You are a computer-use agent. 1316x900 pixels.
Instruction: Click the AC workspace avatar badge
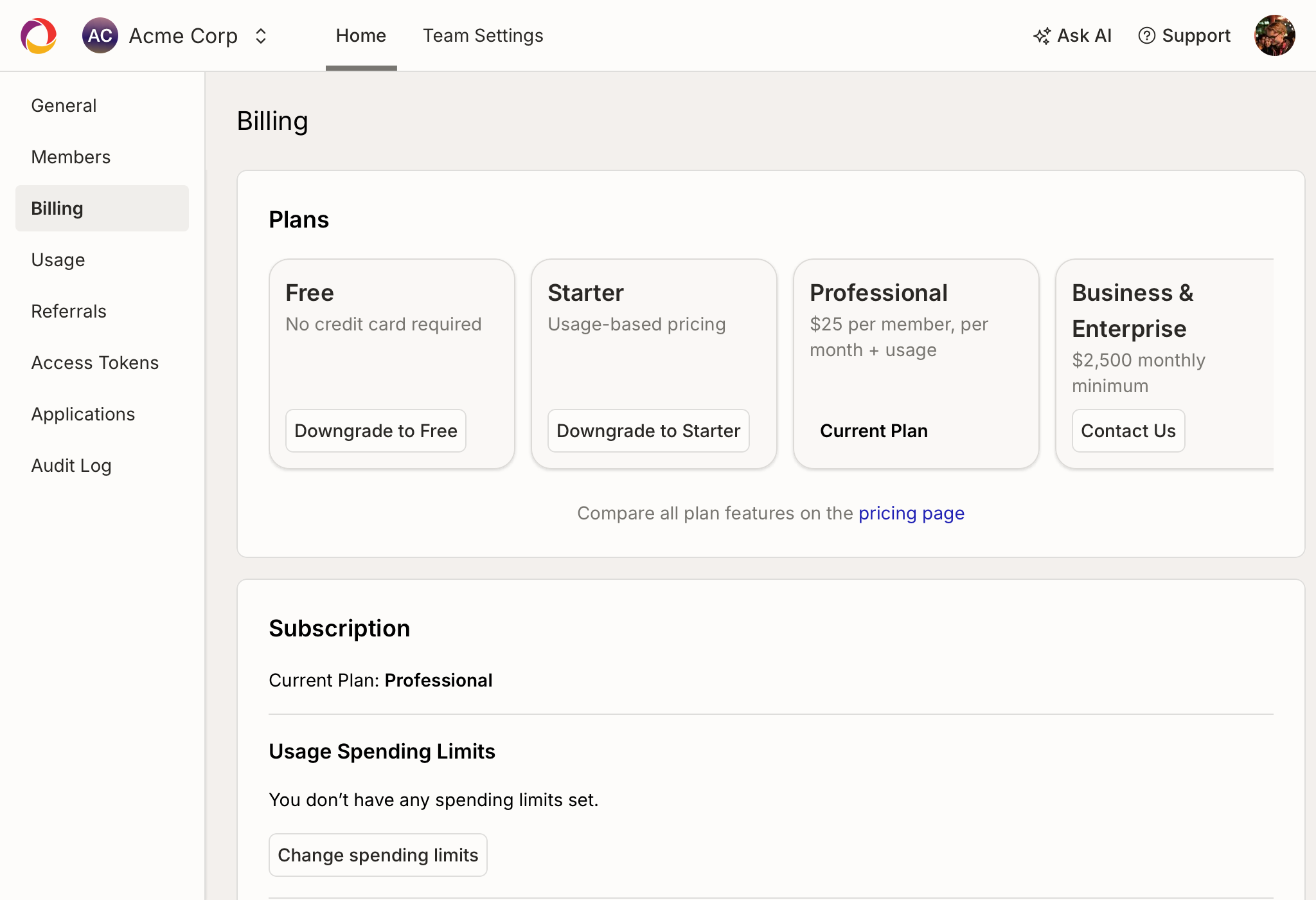click(100, 35)
